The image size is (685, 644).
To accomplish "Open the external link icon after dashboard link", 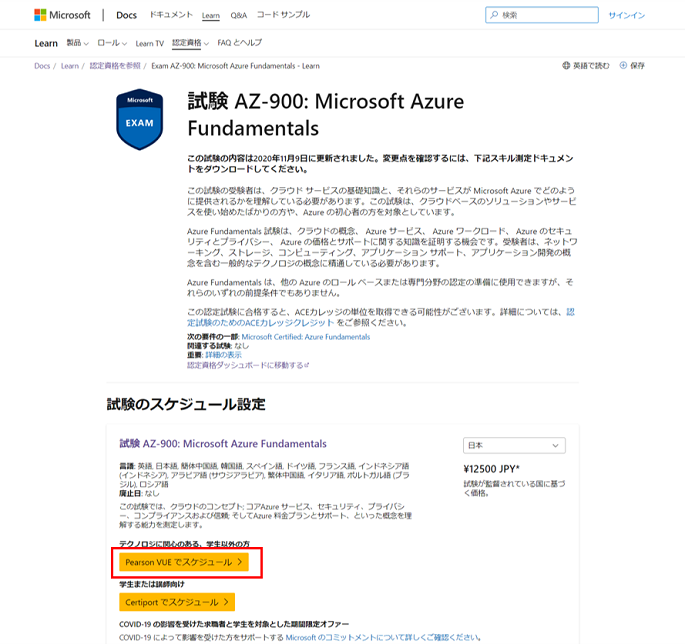I will 307,365.
